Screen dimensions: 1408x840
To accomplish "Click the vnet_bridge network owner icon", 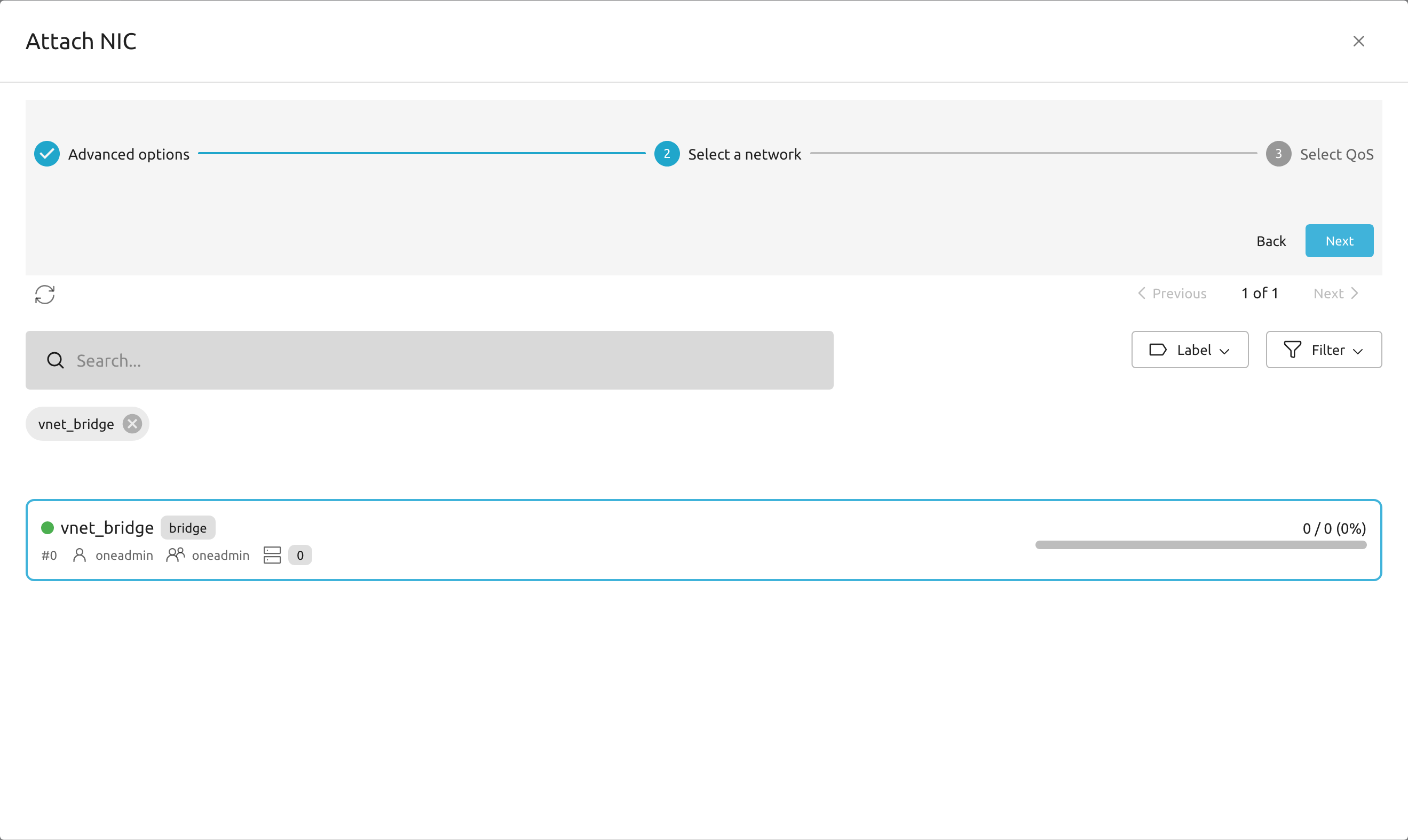I will 81,554.
